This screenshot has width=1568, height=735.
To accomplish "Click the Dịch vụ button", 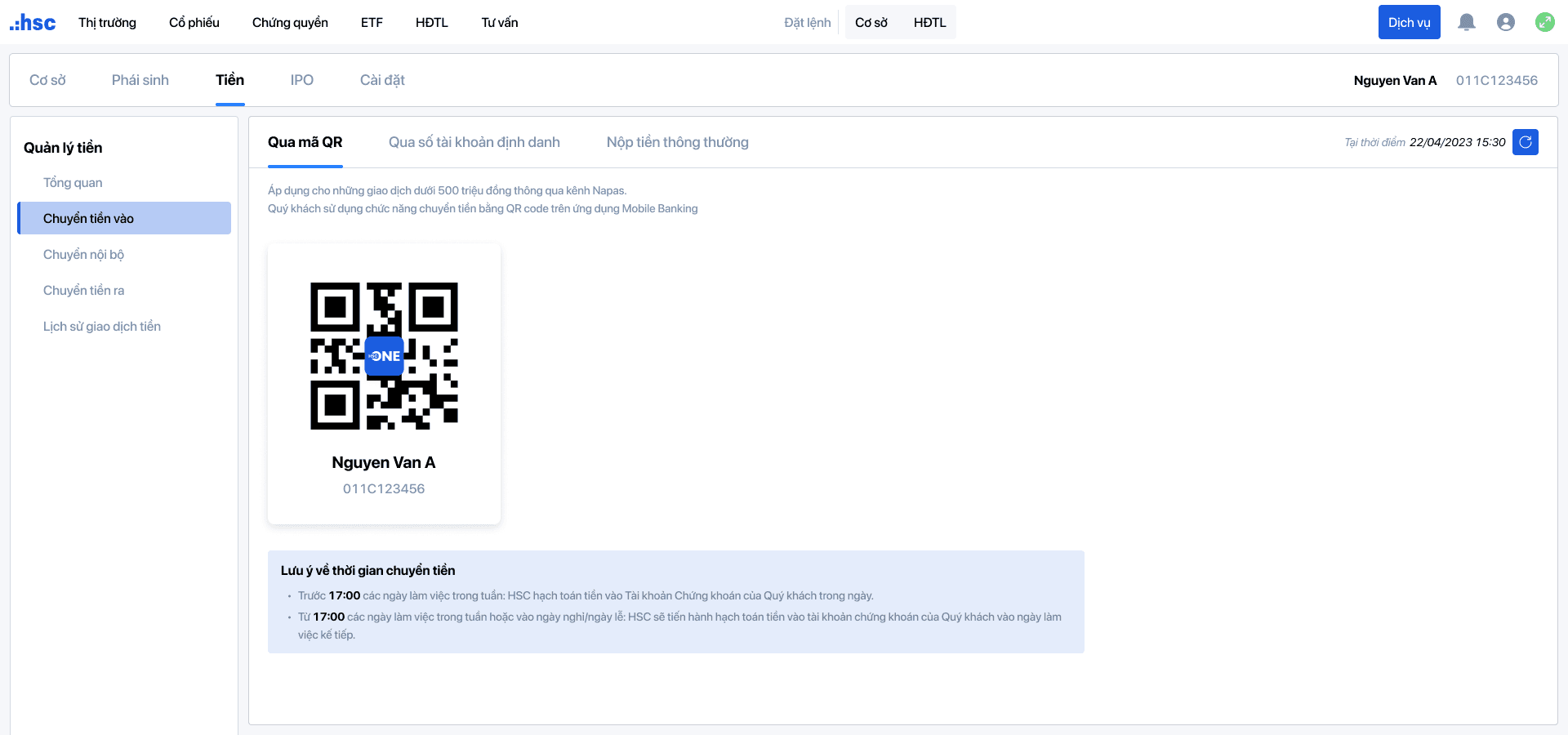I will [1410, 22].
